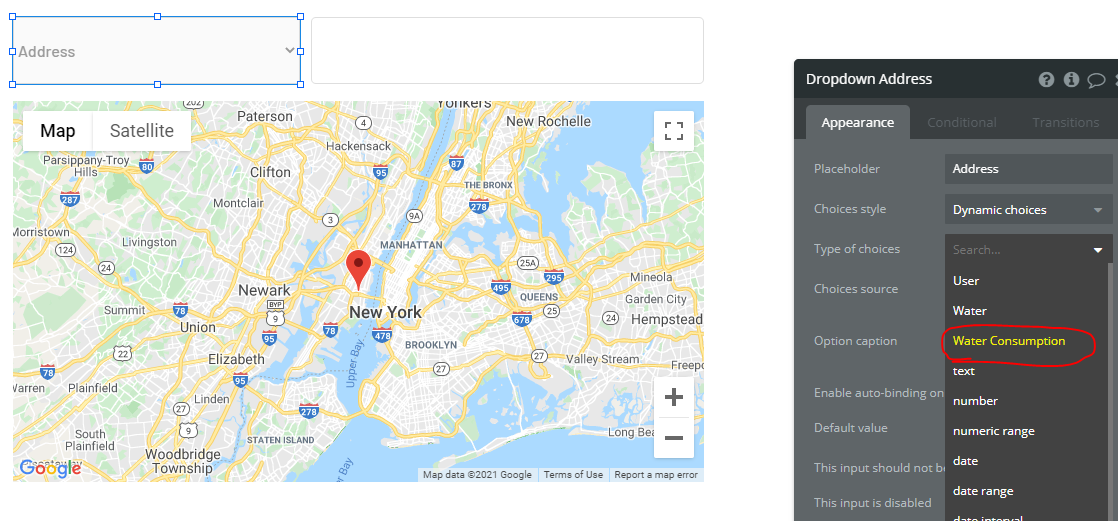The image size is (1118, 521).
Task: Open the help question mark icon
Action: pos(1046,79)
